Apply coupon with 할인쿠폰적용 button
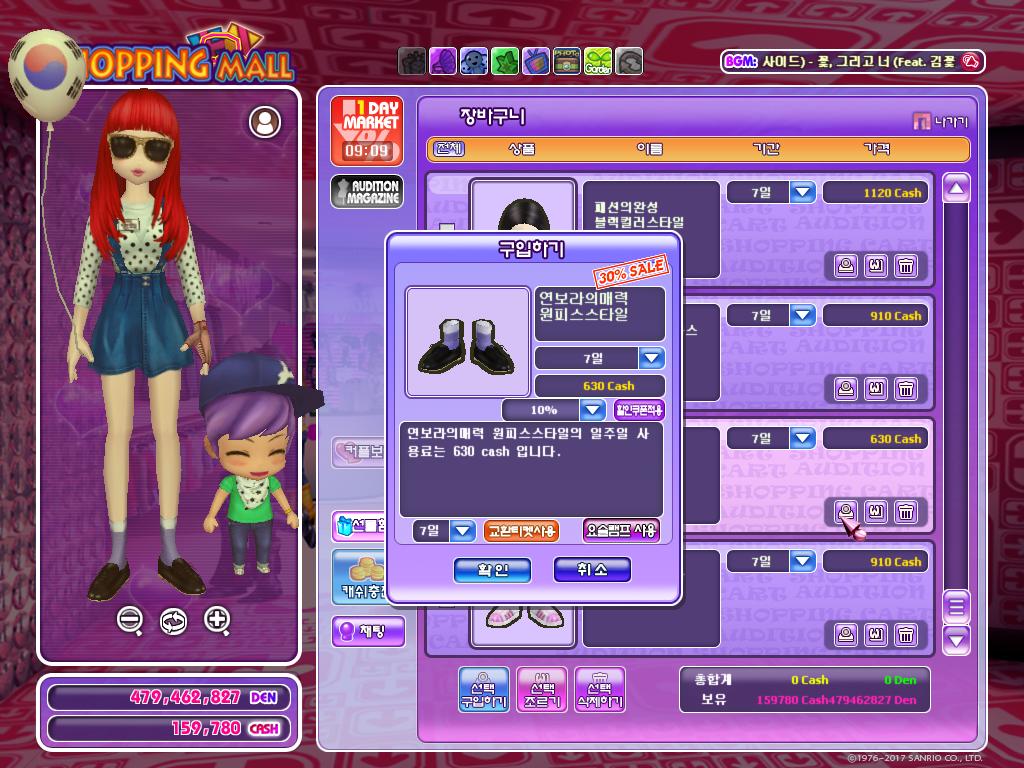The height and width of the screenshot is (768, 1024). tap(639, 410)
